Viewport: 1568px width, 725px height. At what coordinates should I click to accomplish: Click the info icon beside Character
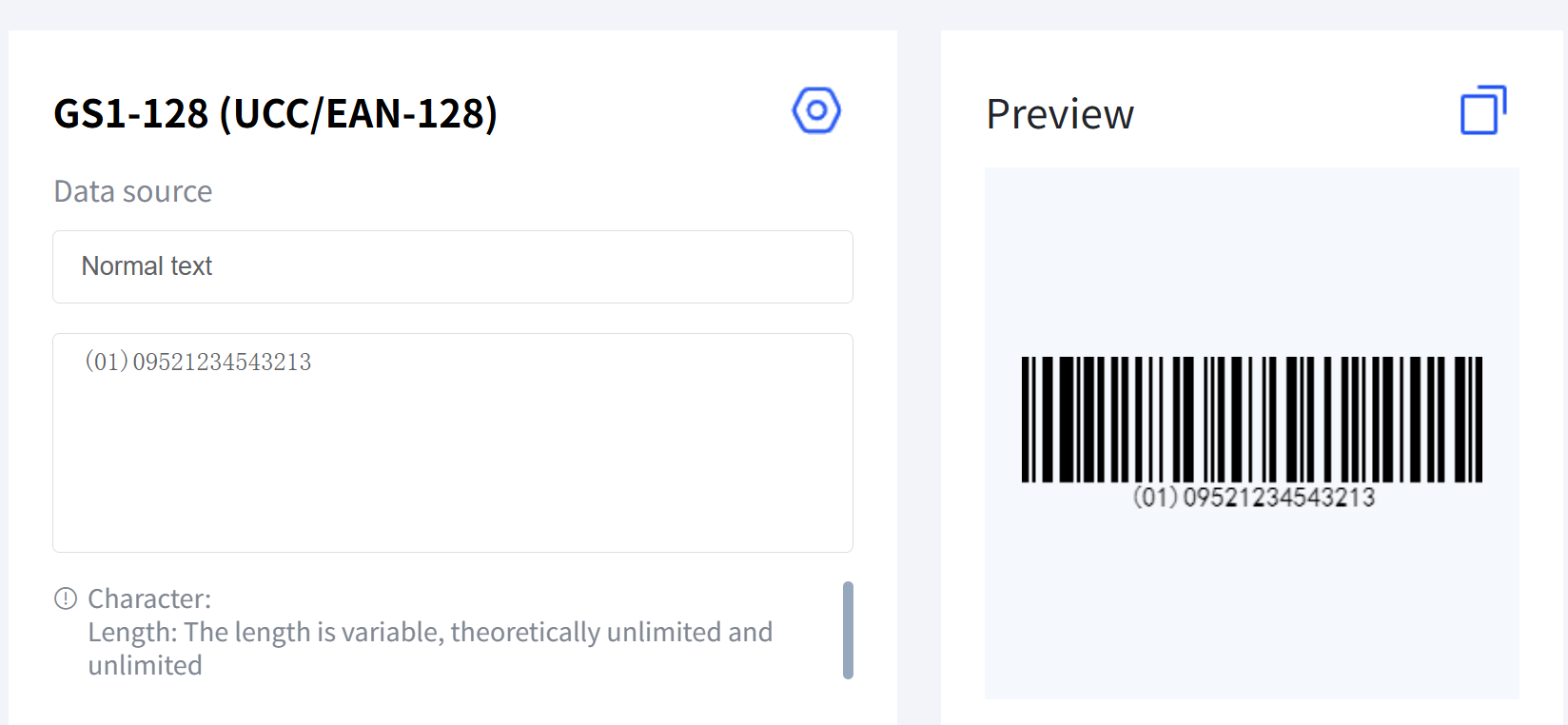click(66, 598)
